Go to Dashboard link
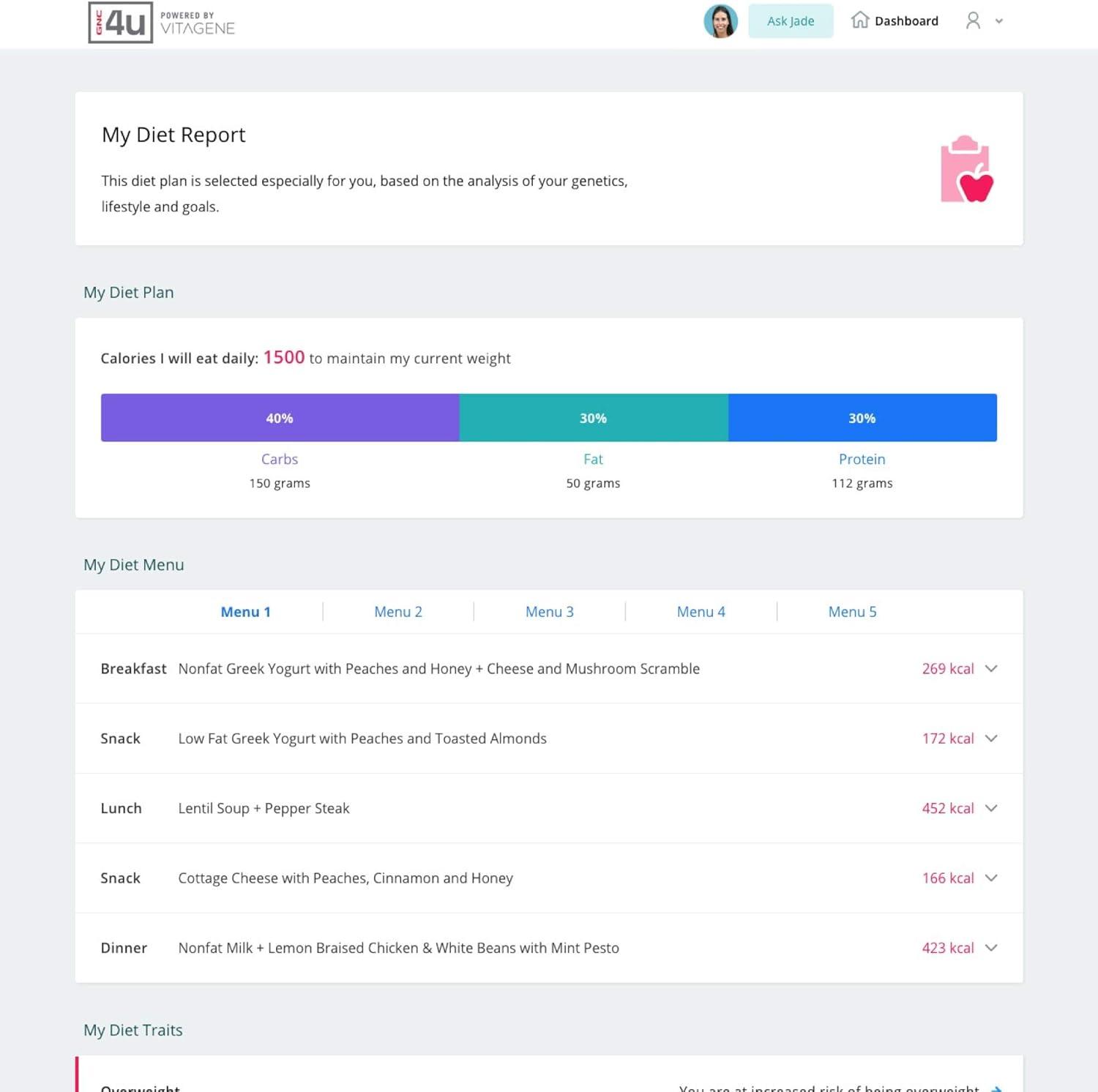The width and height of the screenshot is (1098, 1092). coord(906,21)
